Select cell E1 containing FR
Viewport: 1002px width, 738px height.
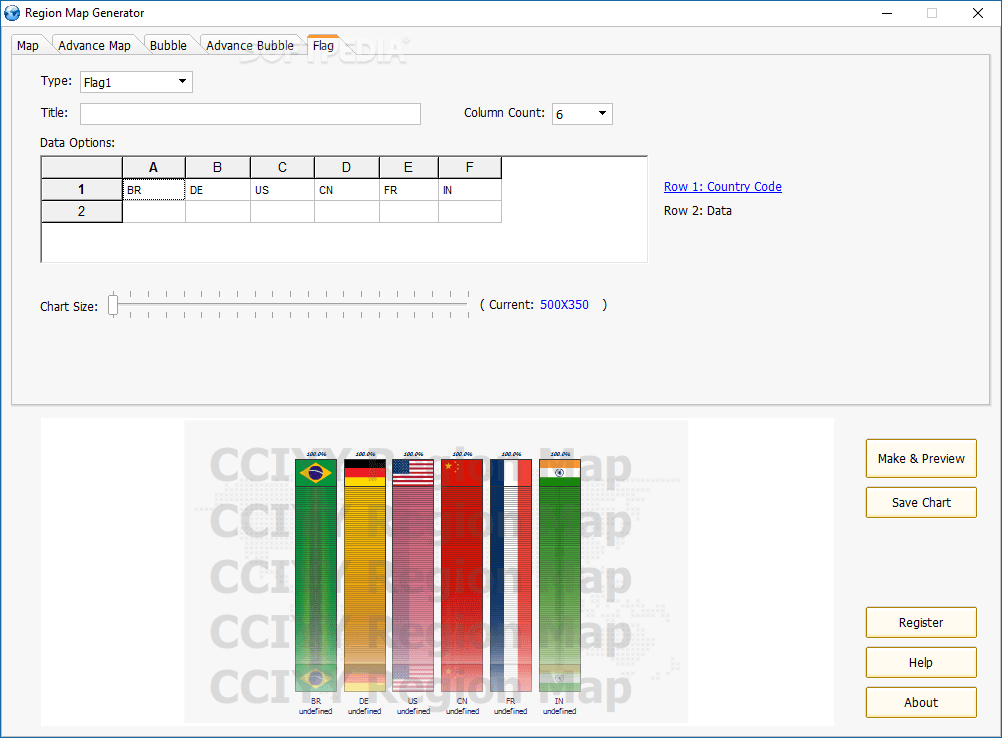pos(409,190)
